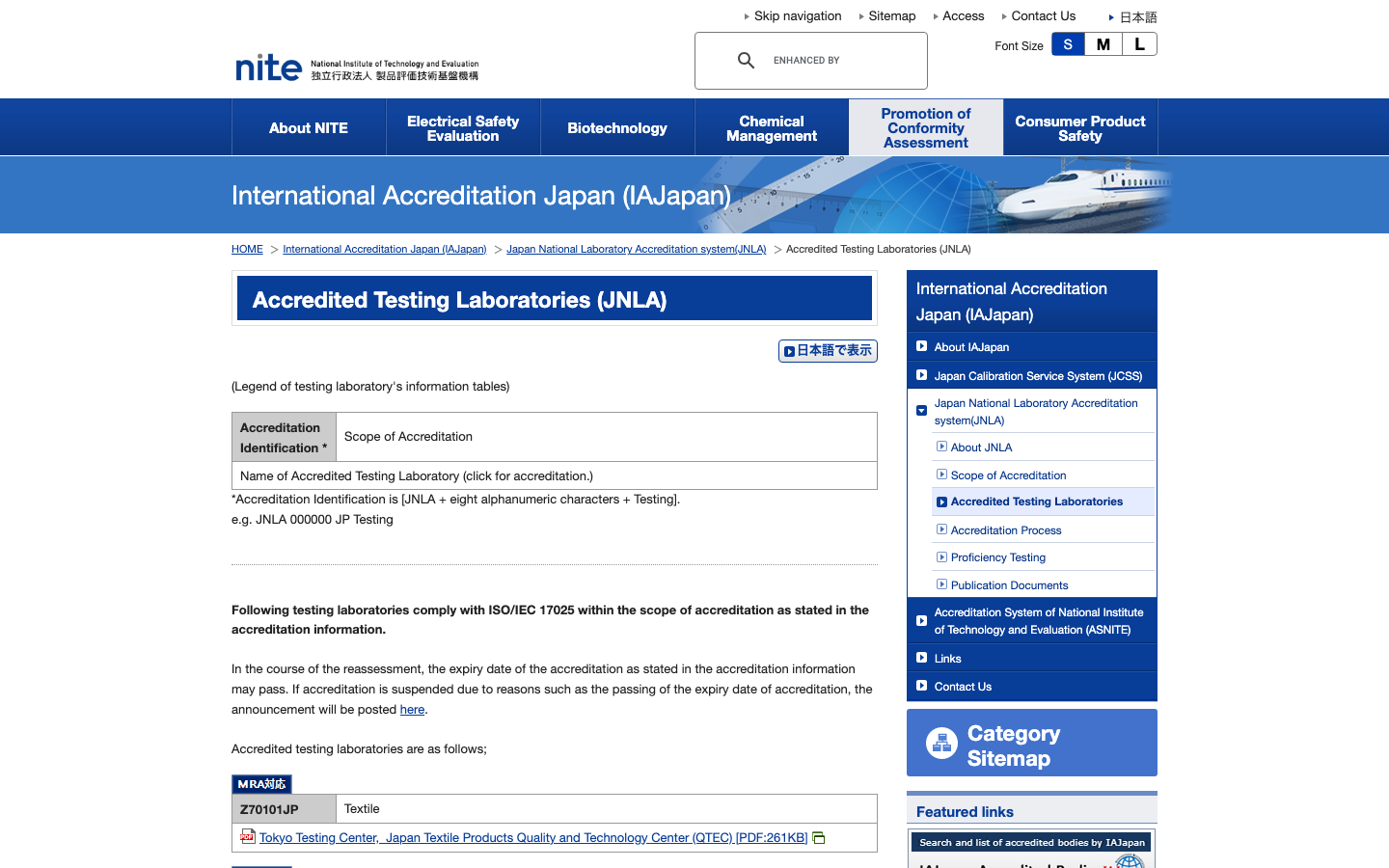The width and height of the screenshot is (1389, 868).
Task: Click the NITE logo
Action: (357, 68)
